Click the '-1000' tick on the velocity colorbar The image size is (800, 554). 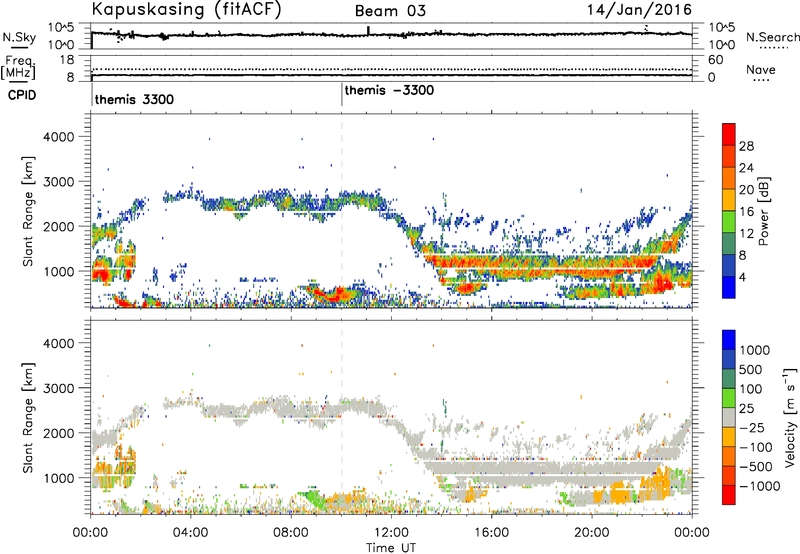point(759,486)
